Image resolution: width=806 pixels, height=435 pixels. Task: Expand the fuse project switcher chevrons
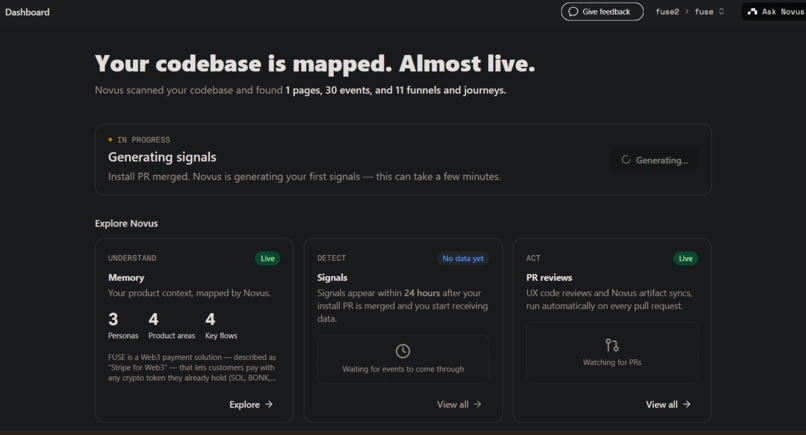coord(721,11)
